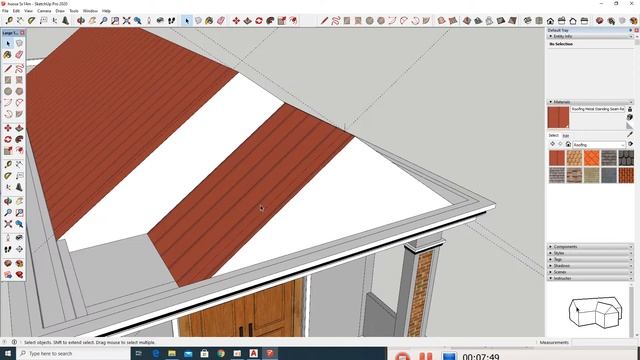640x360 pixels.
Task: Expand the Tags panel
Action: click(590, 259)
